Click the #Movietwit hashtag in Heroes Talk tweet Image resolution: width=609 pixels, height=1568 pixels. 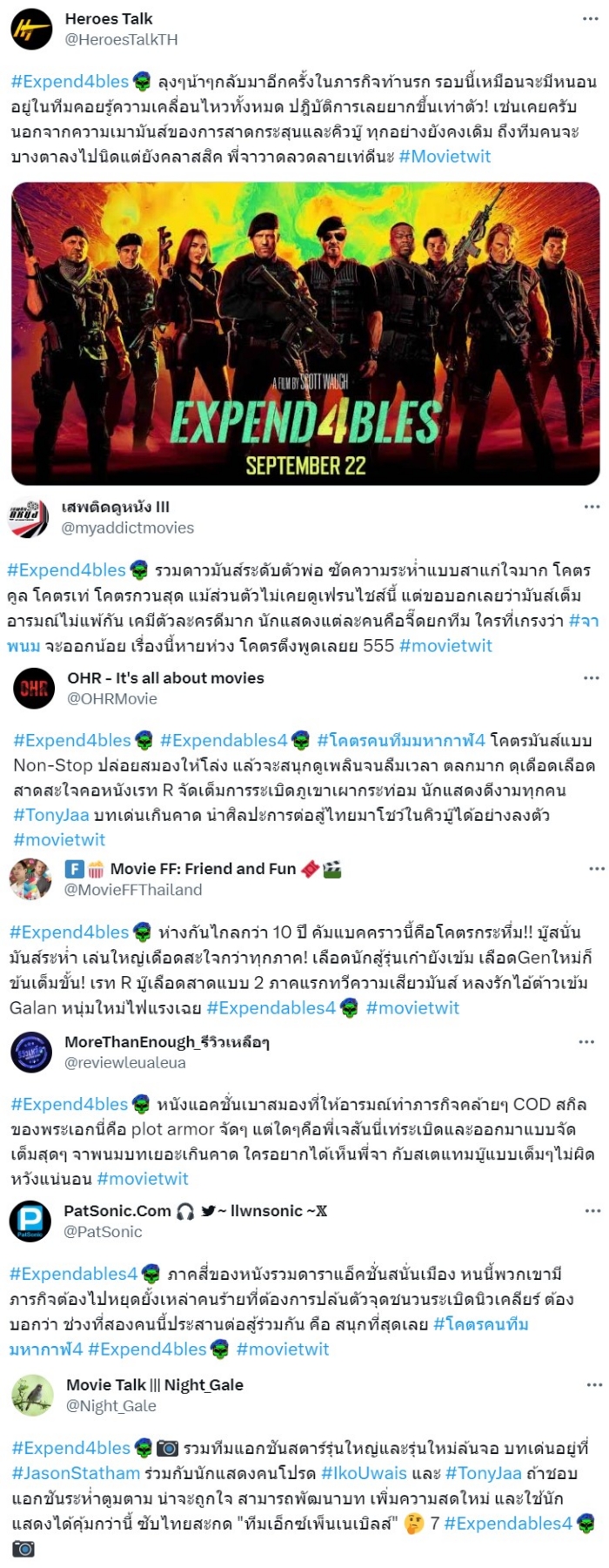445,157
